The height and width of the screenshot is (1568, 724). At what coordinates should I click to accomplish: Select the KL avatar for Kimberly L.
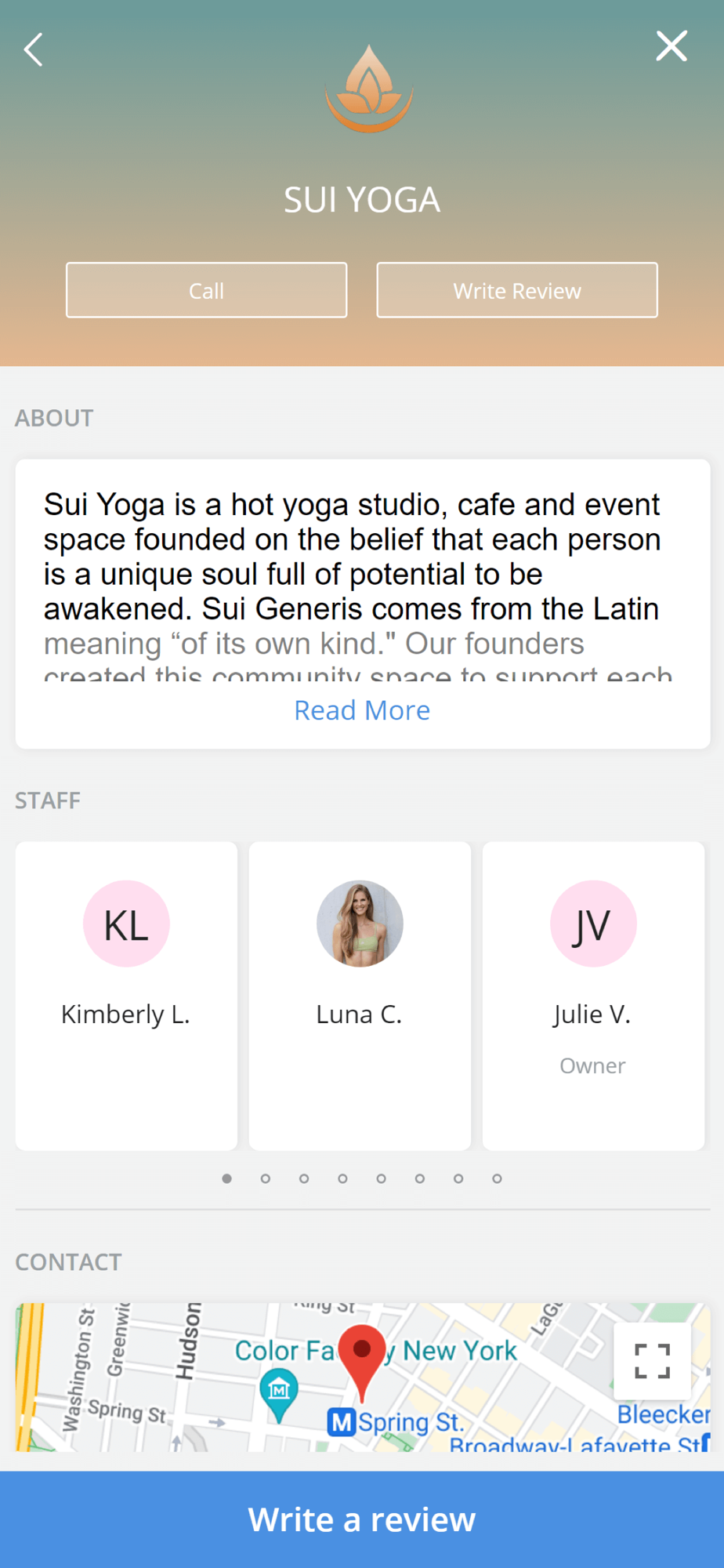click(126, 924)
